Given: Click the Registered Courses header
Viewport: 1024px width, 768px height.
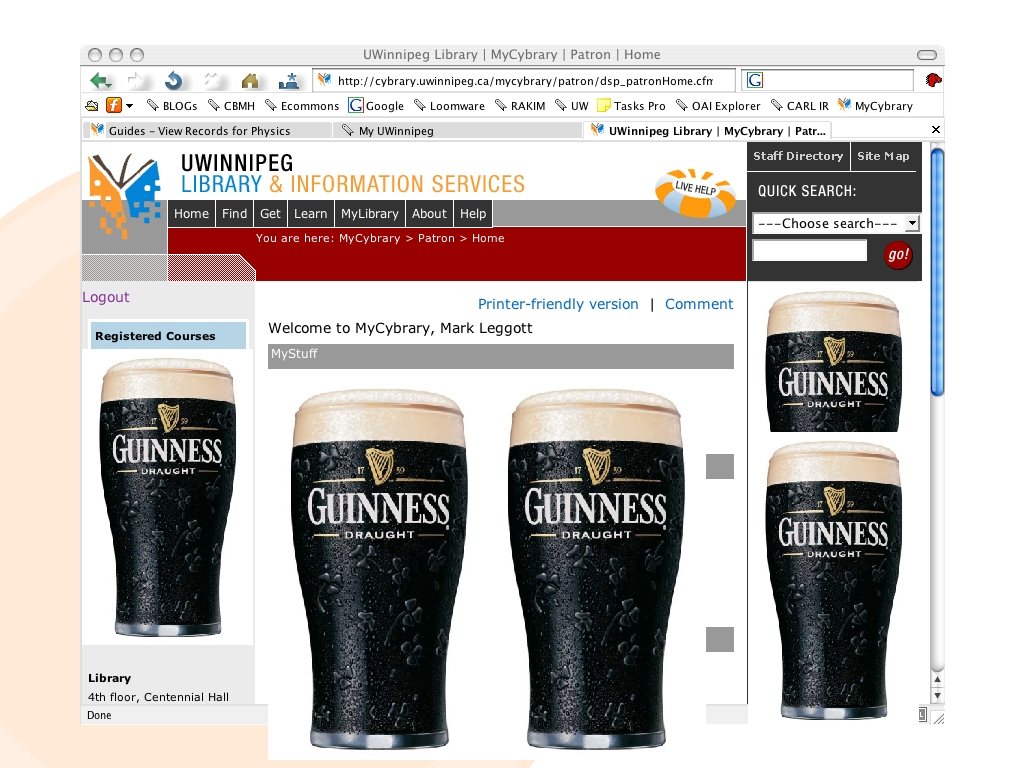Looking at the screenshot, I should tap(168, 336).
